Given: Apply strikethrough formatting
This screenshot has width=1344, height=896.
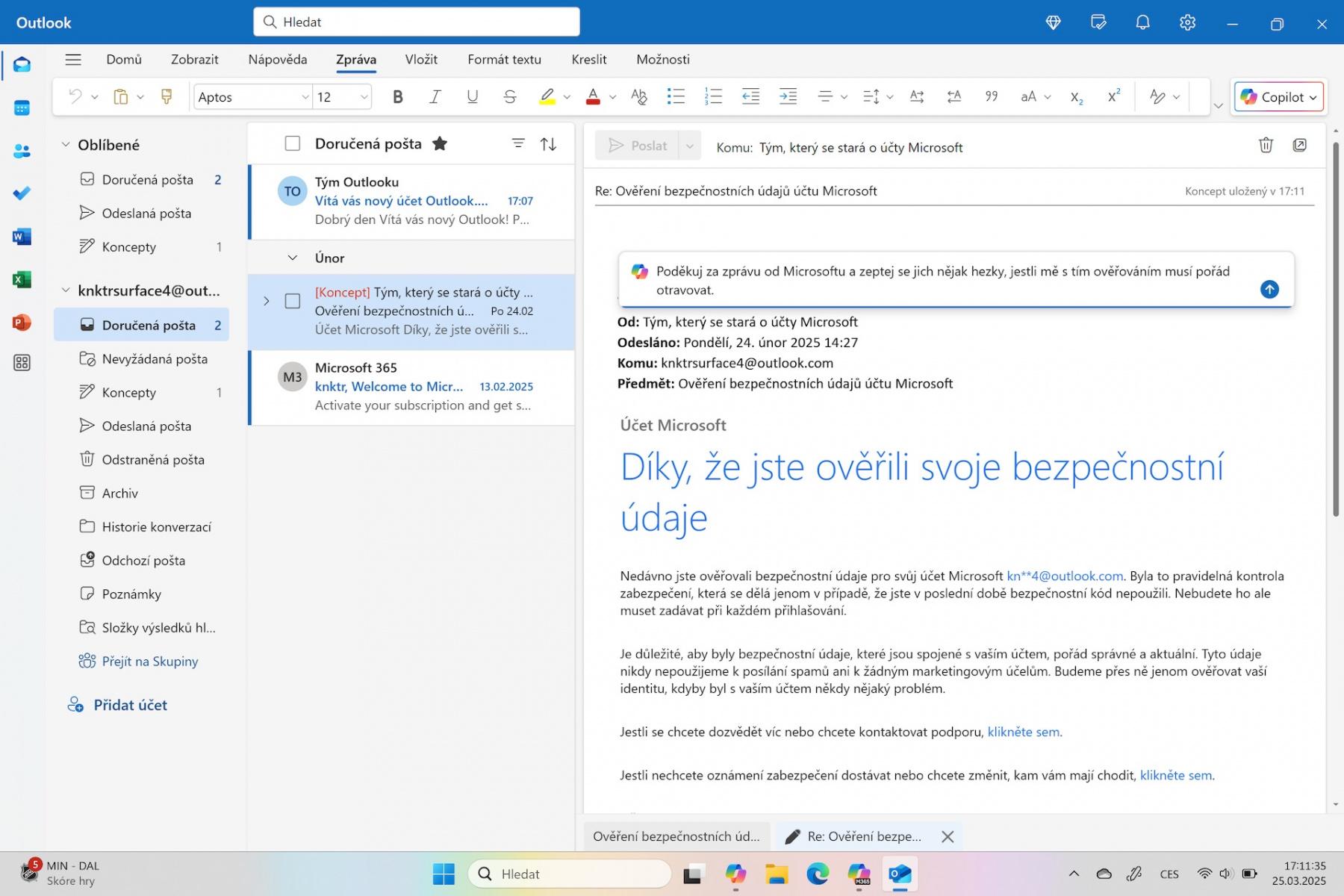Looking at the screenshot, I should [x=509, y=97].
